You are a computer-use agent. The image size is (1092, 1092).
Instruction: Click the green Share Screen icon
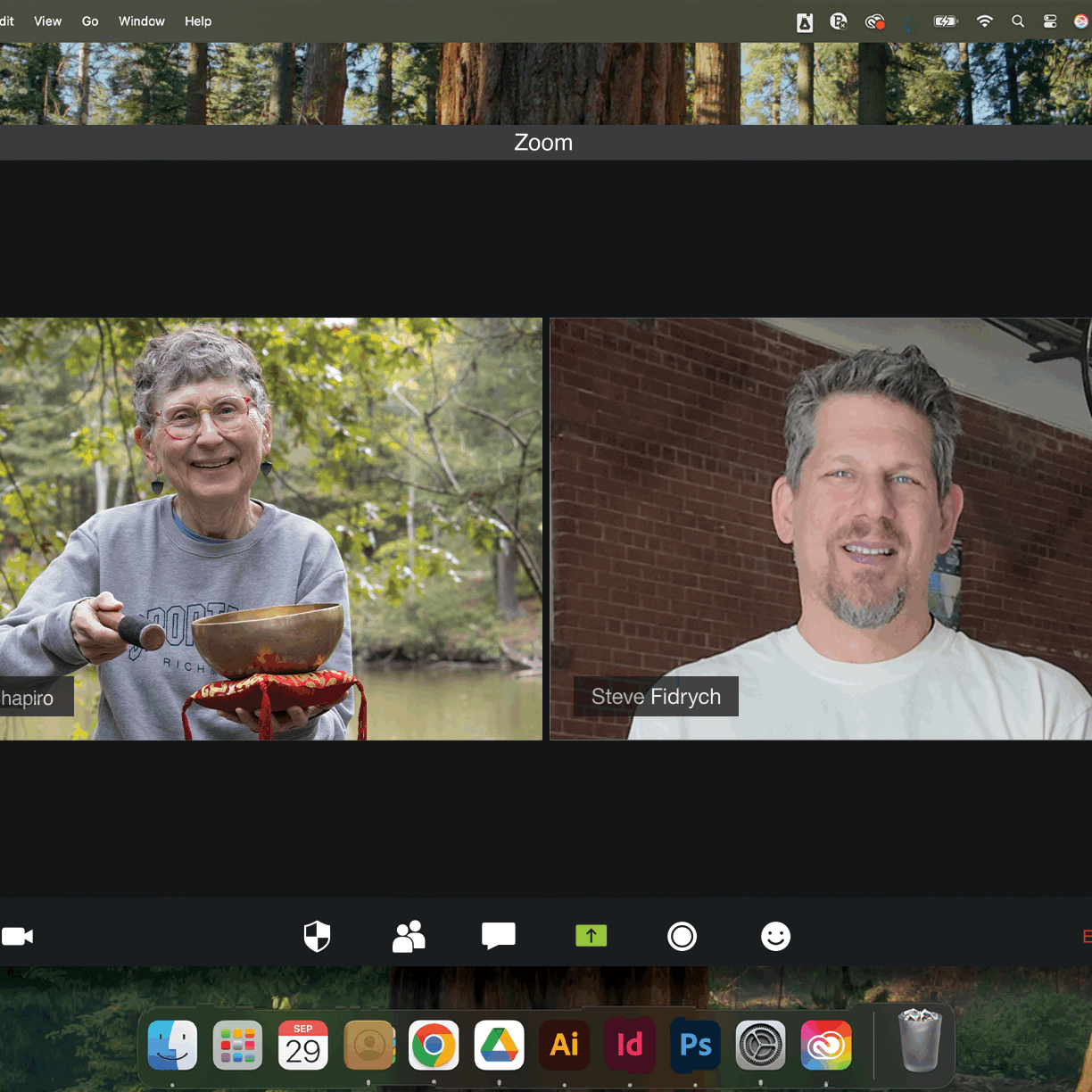591,935
